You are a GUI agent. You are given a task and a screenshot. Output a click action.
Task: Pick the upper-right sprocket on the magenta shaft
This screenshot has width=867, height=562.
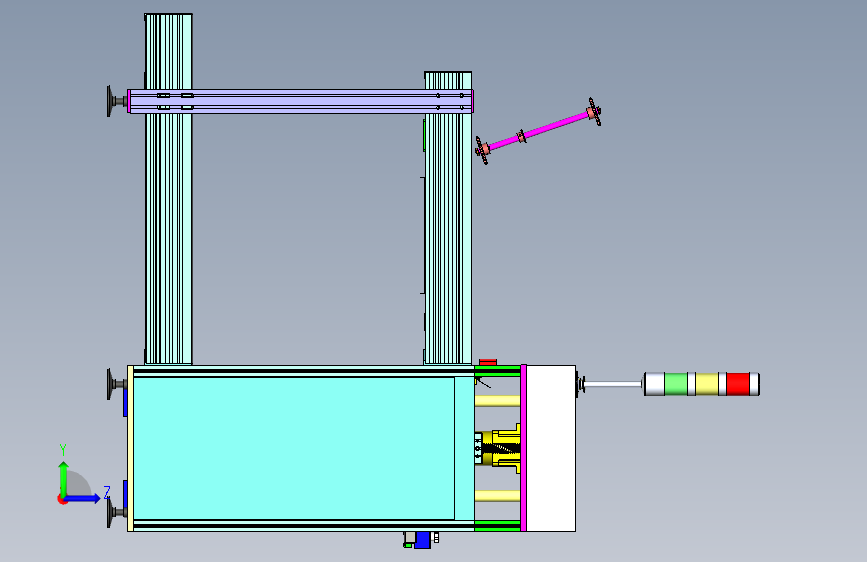pos(594,112)
